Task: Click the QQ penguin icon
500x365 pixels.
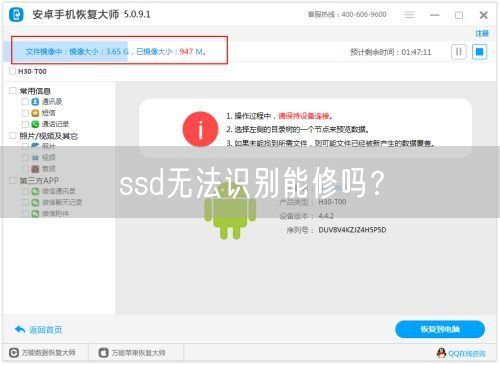Action: point(441,353)
